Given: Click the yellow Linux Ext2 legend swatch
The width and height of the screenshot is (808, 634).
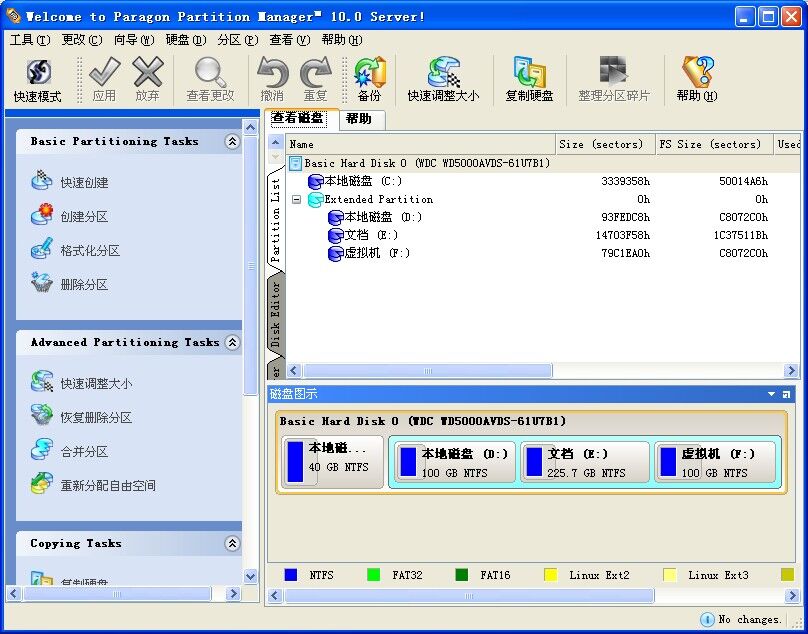Looking at the screenshot, I should pos(551,576).
